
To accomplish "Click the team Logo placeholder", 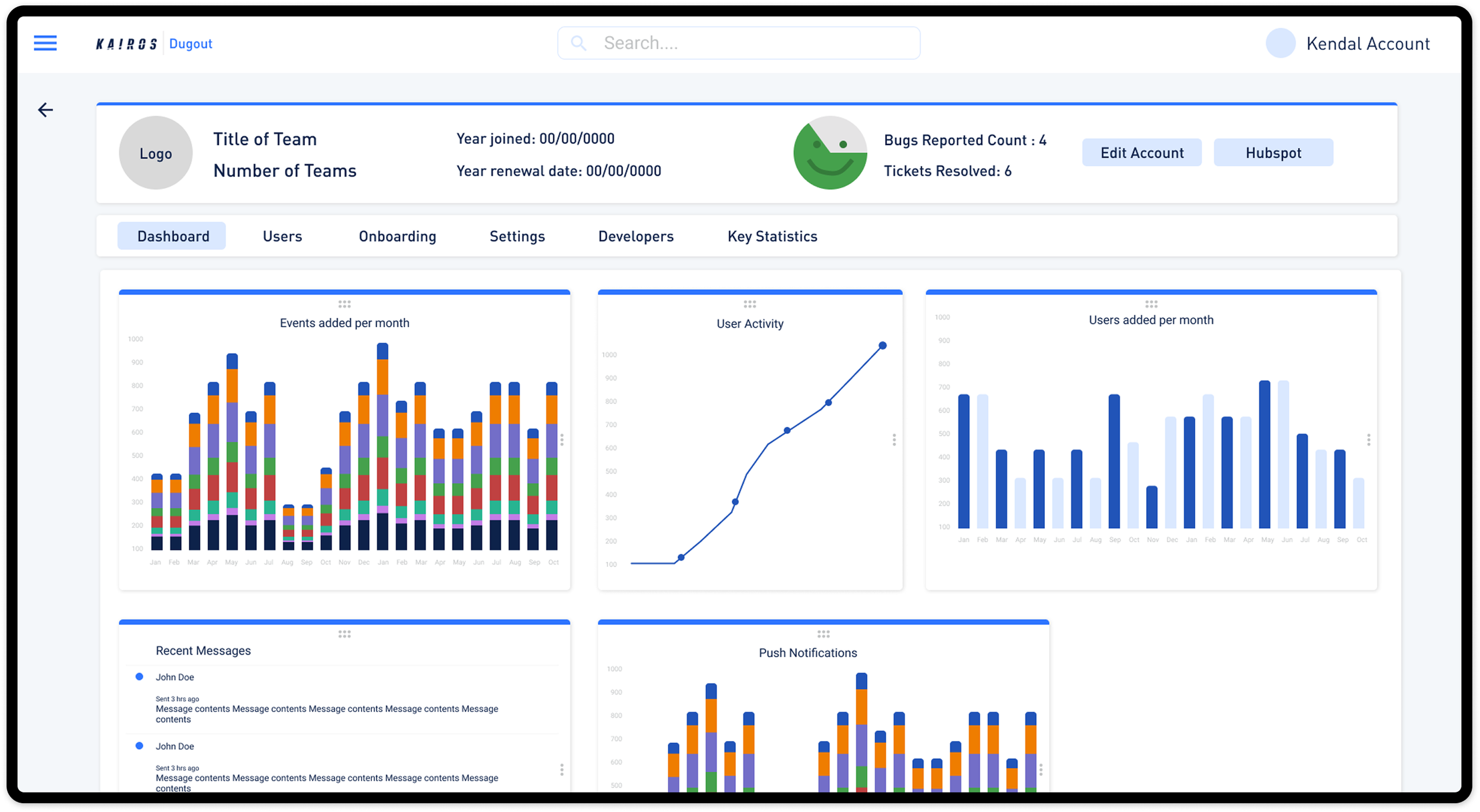I will 156,153.
